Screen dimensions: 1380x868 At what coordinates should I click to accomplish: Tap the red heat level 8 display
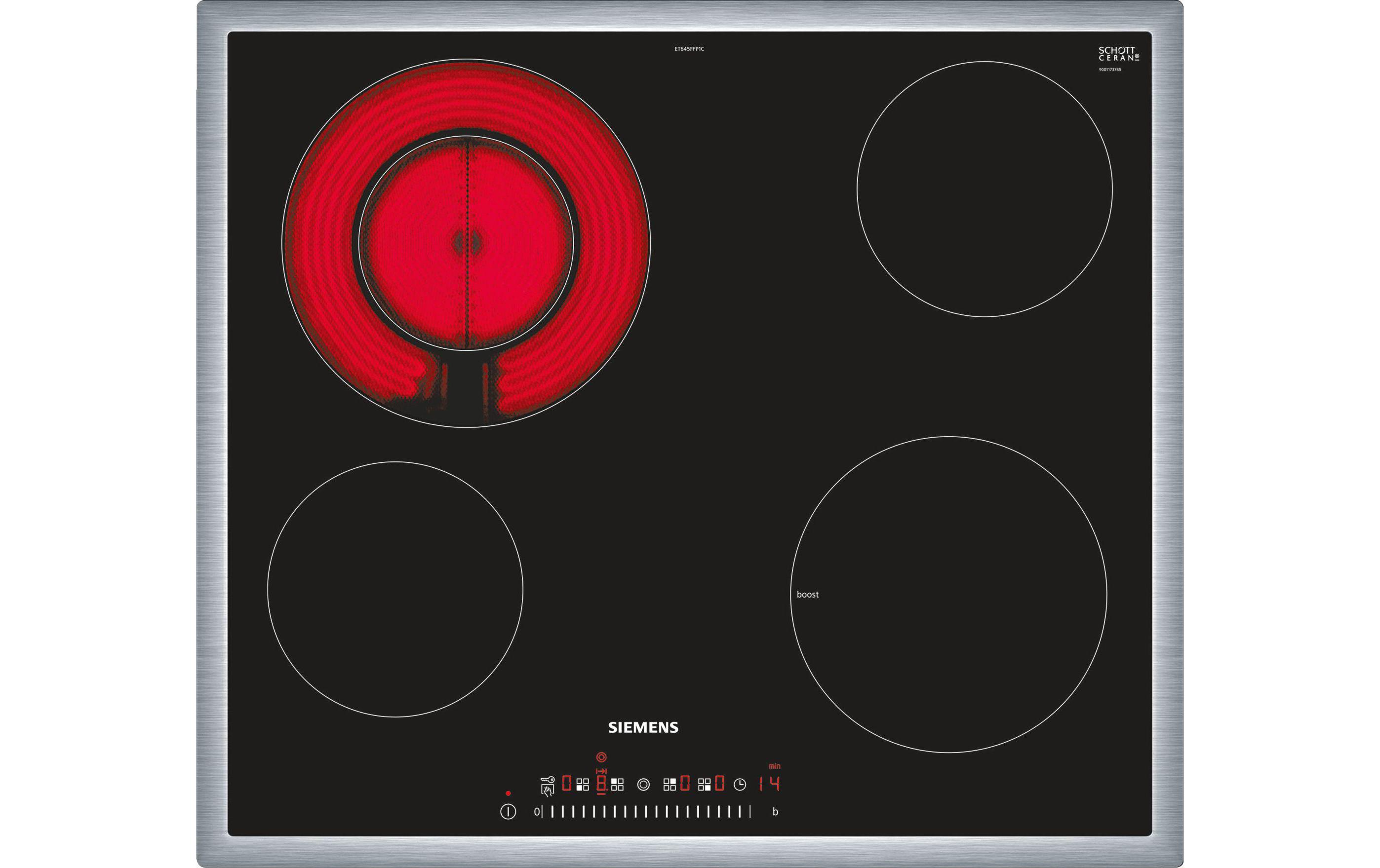tap(601, 783)
